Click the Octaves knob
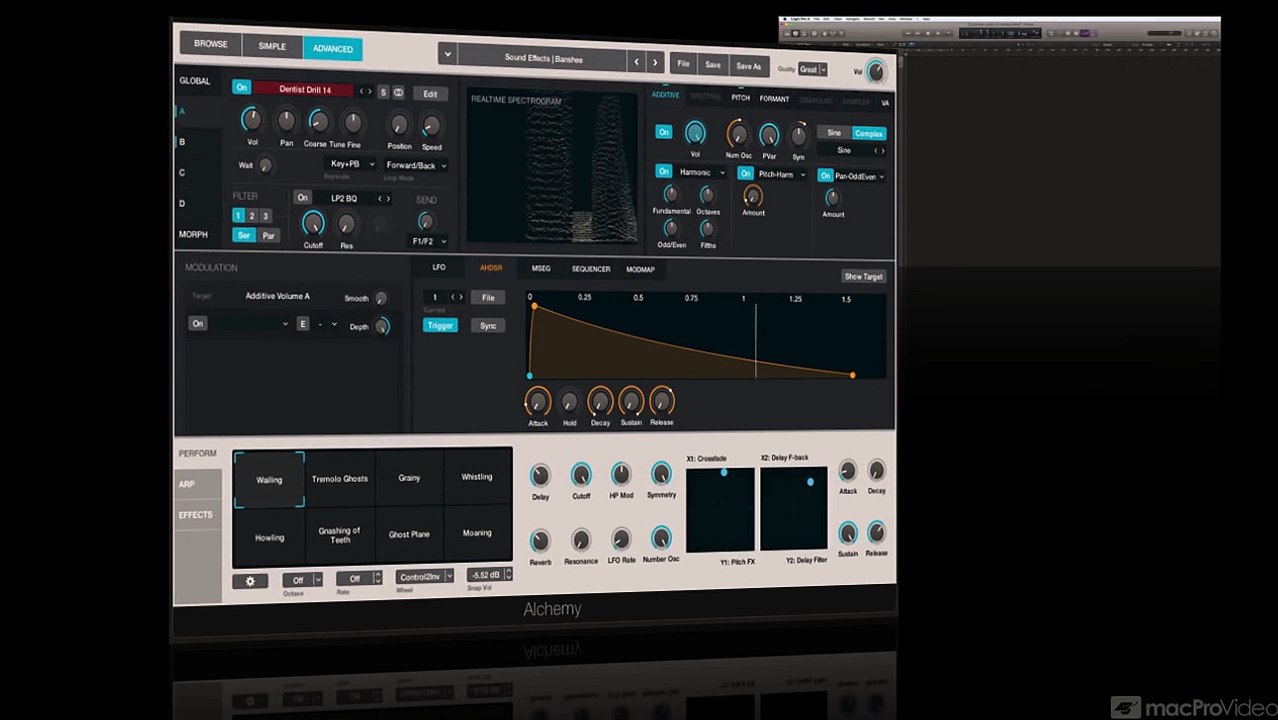This screenshot has width=1278, height=720. click(x=707, y=195)
